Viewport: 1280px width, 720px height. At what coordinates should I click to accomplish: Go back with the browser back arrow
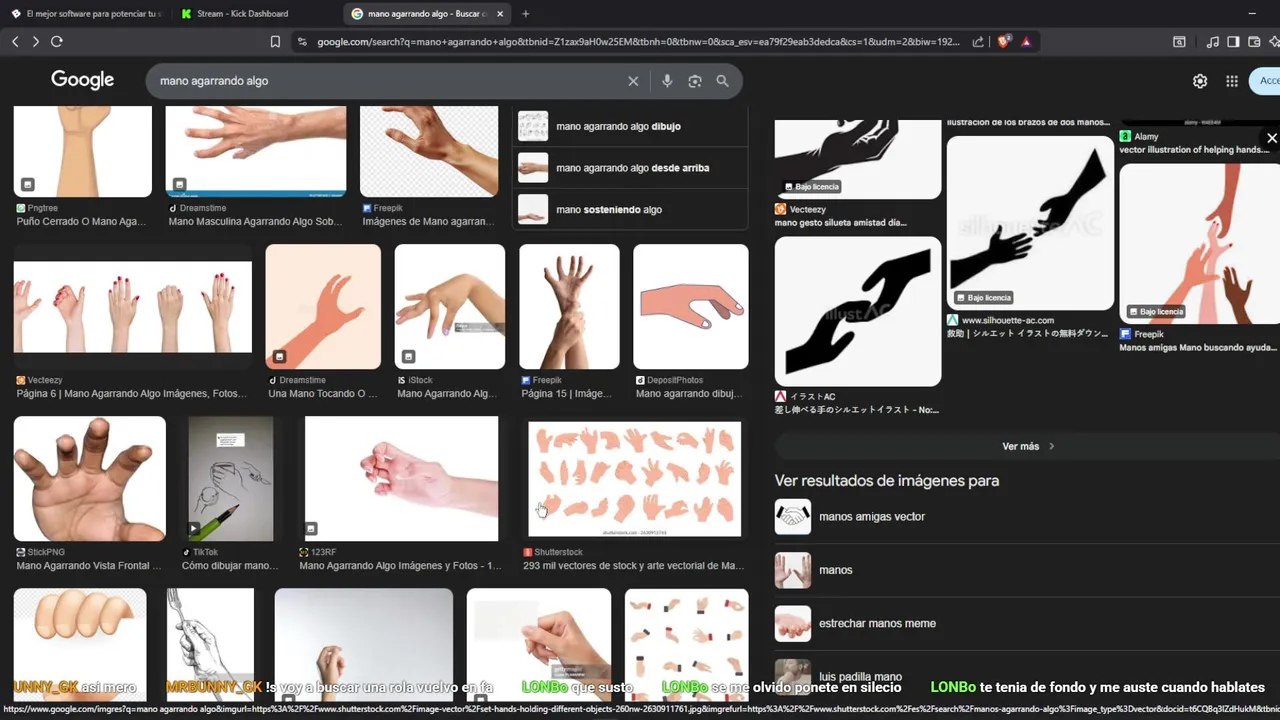coord(15,42)
